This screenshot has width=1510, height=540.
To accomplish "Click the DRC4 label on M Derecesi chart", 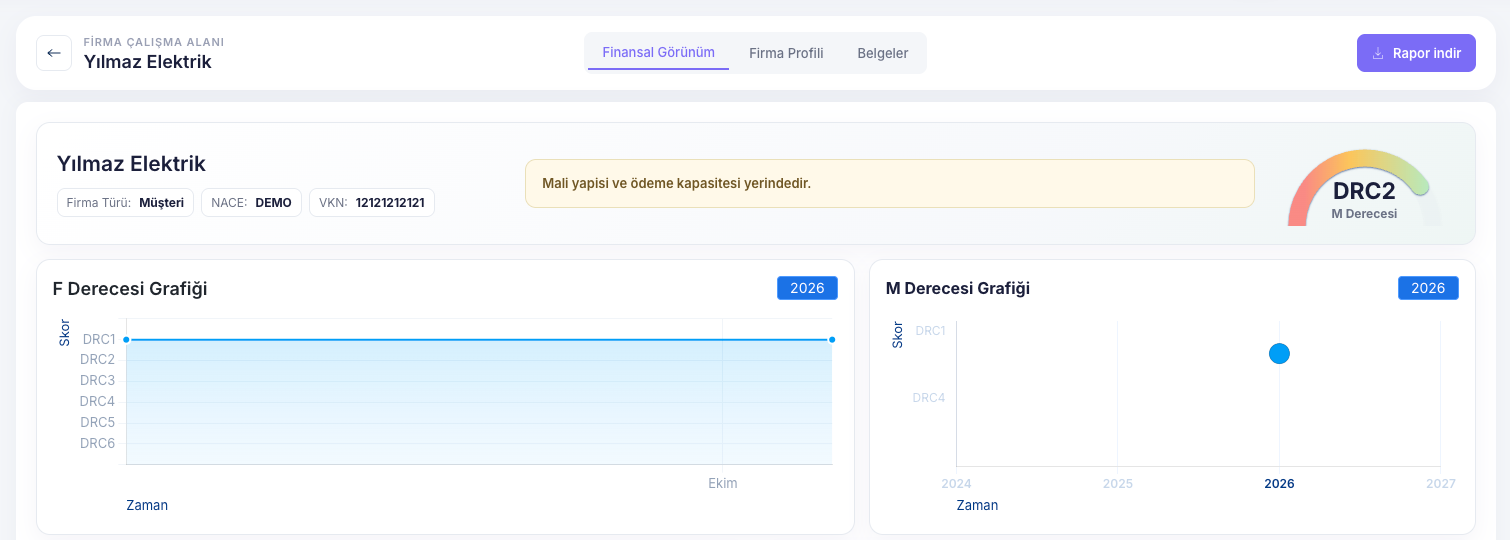I will pos(929,397).
